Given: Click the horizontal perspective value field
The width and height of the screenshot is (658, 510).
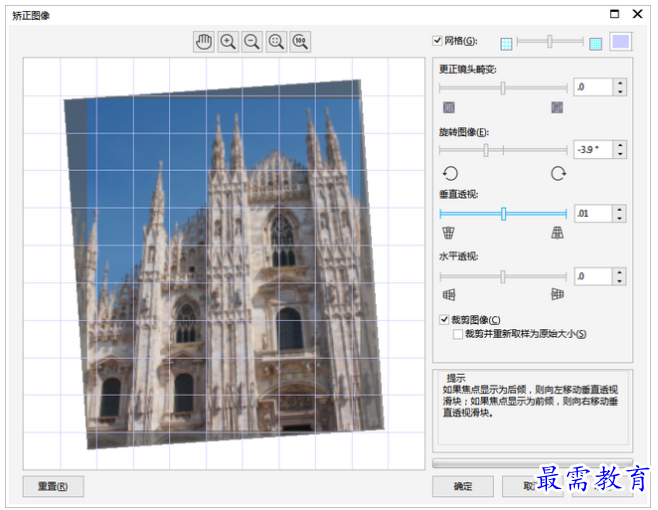Looking at the screenshot, I should pyautogui.click(x=593, y=276).
